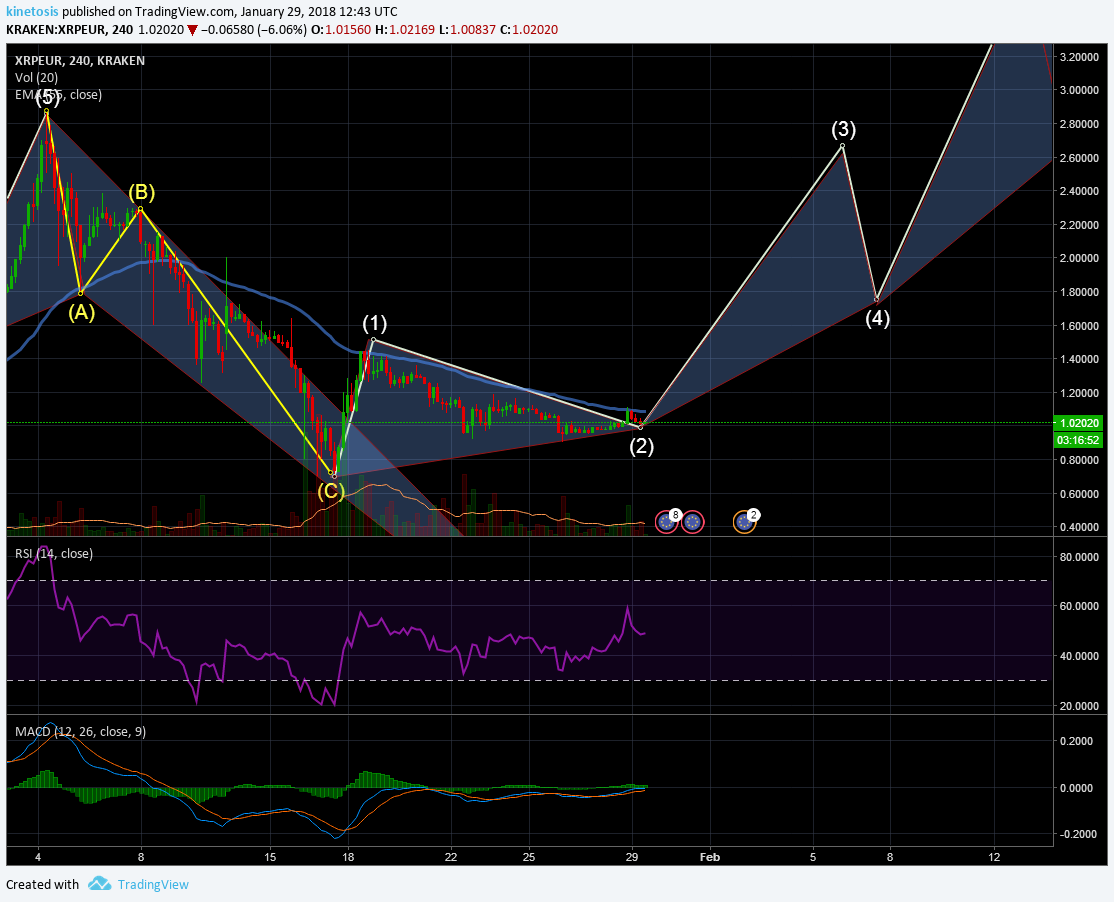Select the XRPEUR, 240, KRAKEN chart legend

tap(80, 60)
